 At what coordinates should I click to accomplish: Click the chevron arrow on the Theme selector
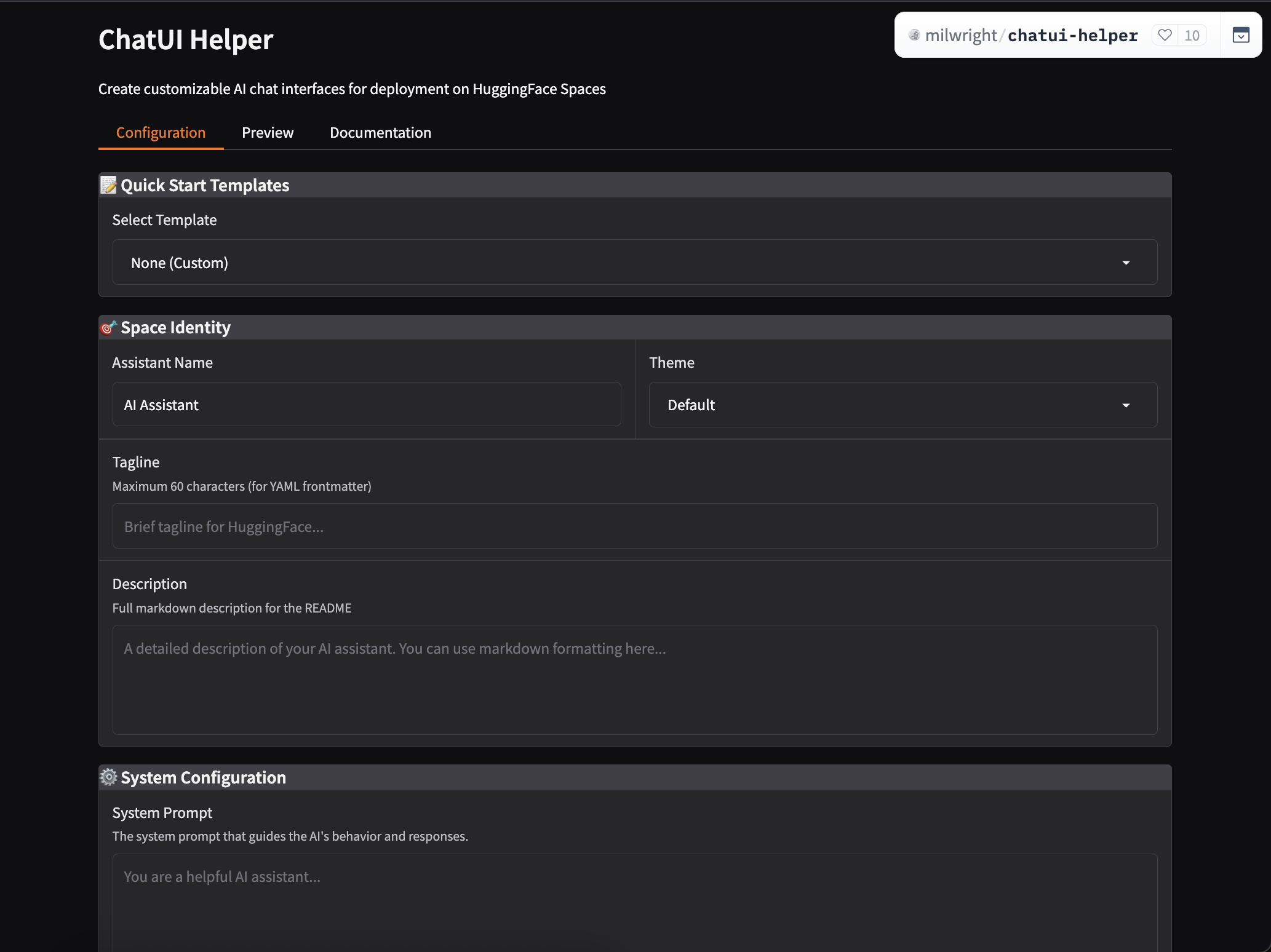(x=1126, y=405)
